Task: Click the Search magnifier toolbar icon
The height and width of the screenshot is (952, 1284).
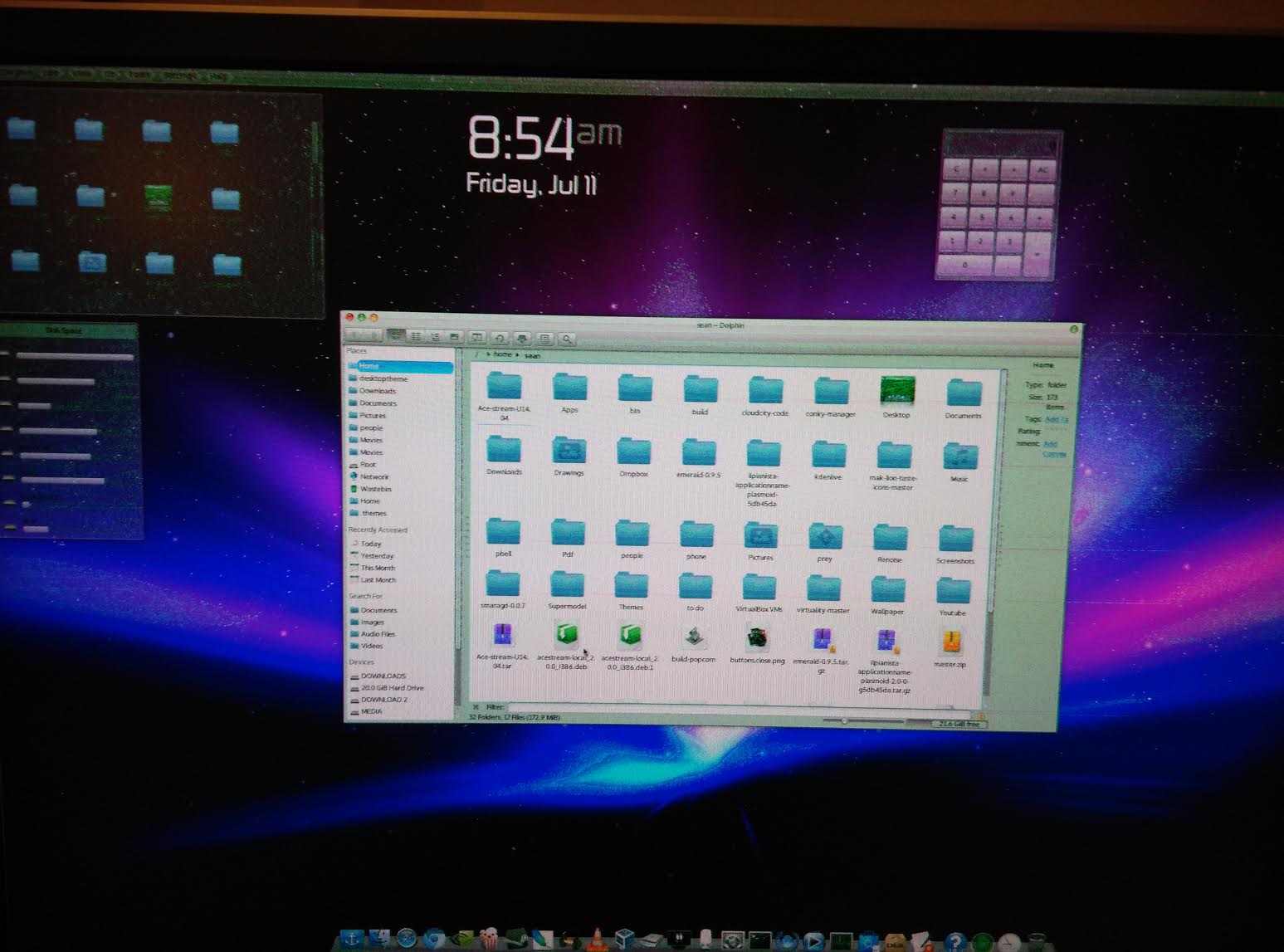Action: (567, 339)
